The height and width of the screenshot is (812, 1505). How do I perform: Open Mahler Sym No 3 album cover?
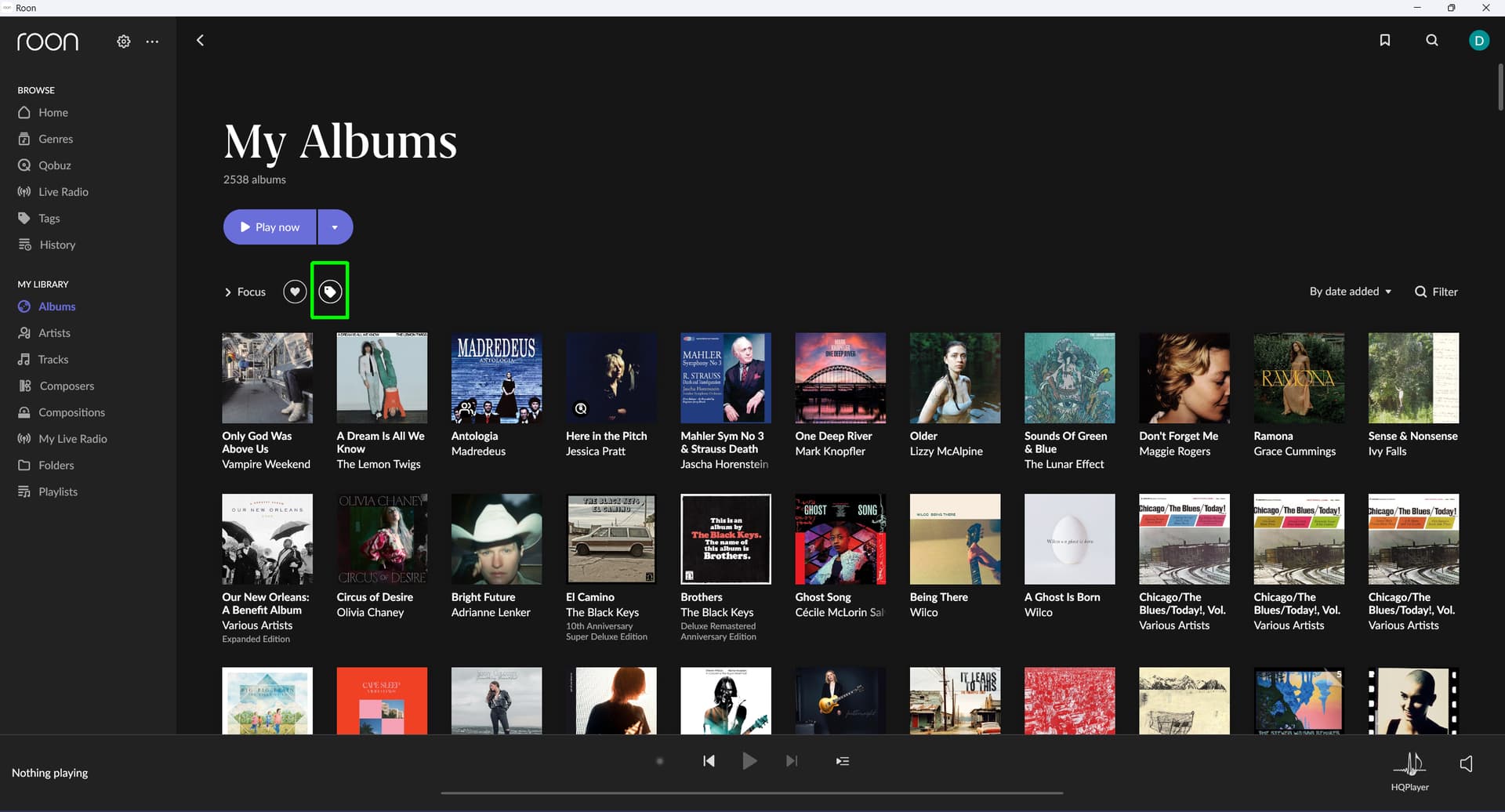pos(726,378)
